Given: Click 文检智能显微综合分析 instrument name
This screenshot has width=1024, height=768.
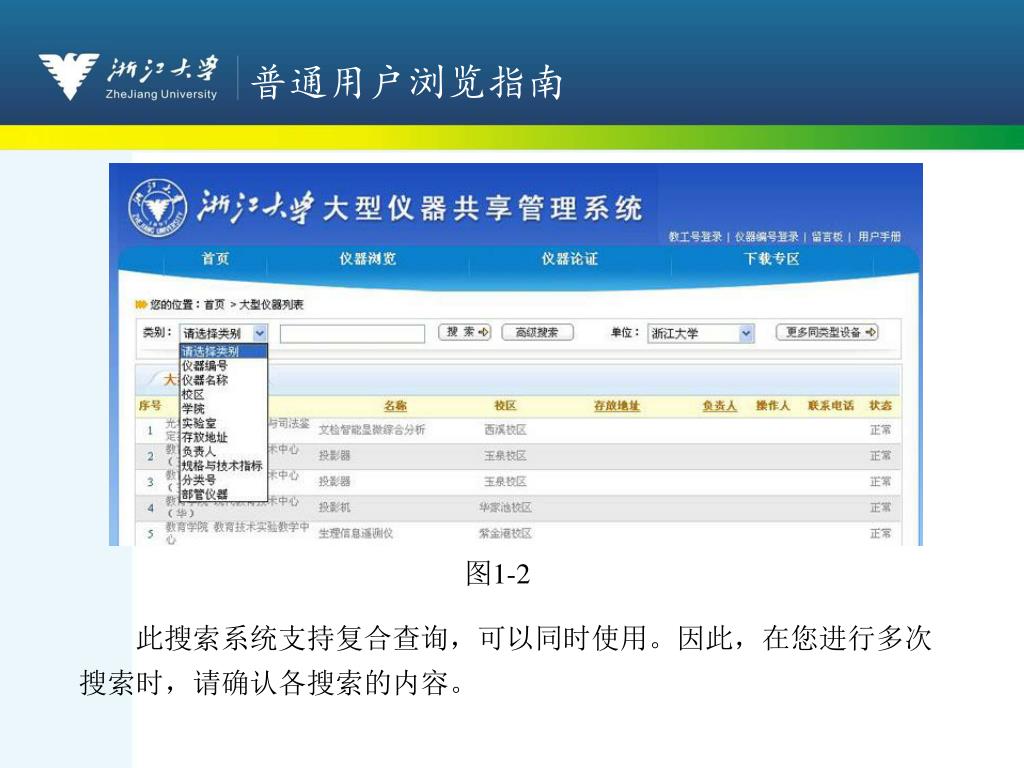Looking at the screenshot, I should (372, 430).
